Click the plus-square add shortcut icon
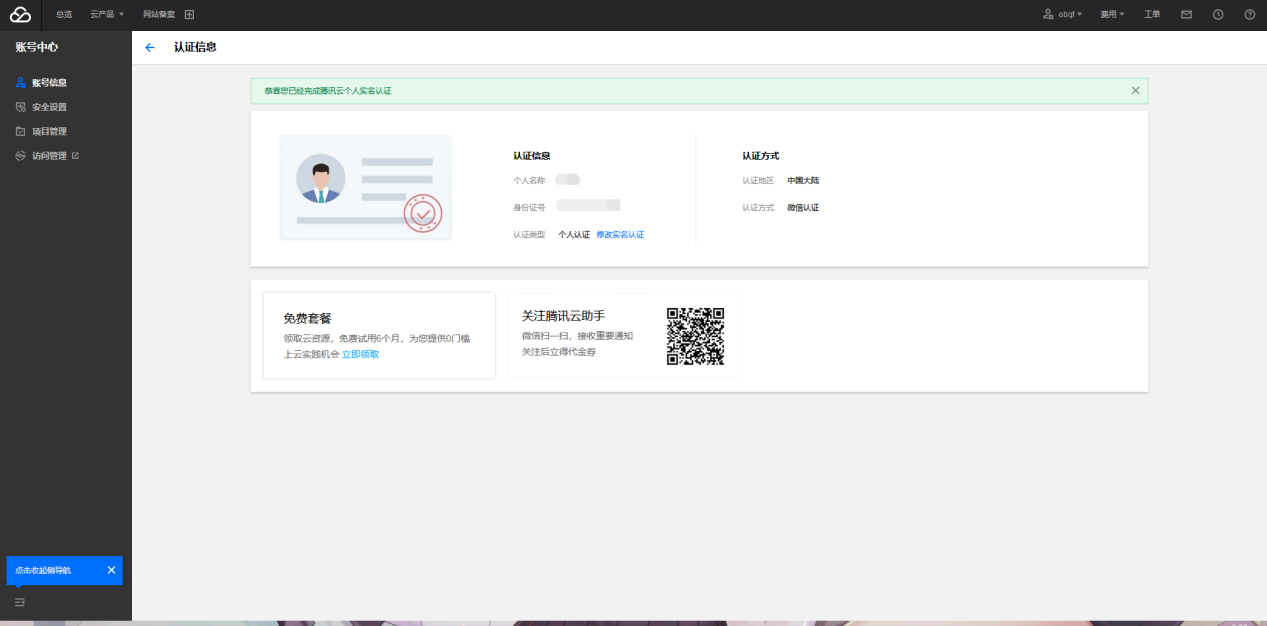This screenshot has height=626, width=1267. (190, 15)
